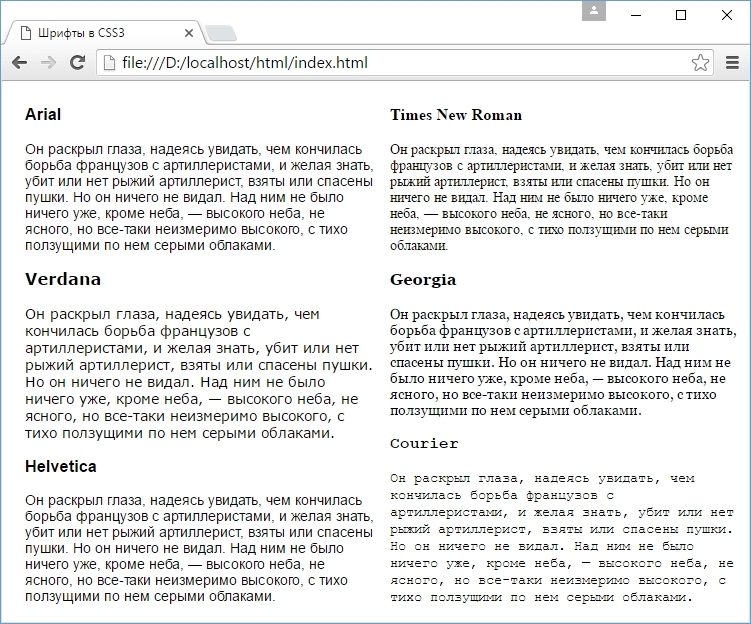Screen dimensions: 751x624
Task: Click the Times New Roman heading
Action: [456, 115]
